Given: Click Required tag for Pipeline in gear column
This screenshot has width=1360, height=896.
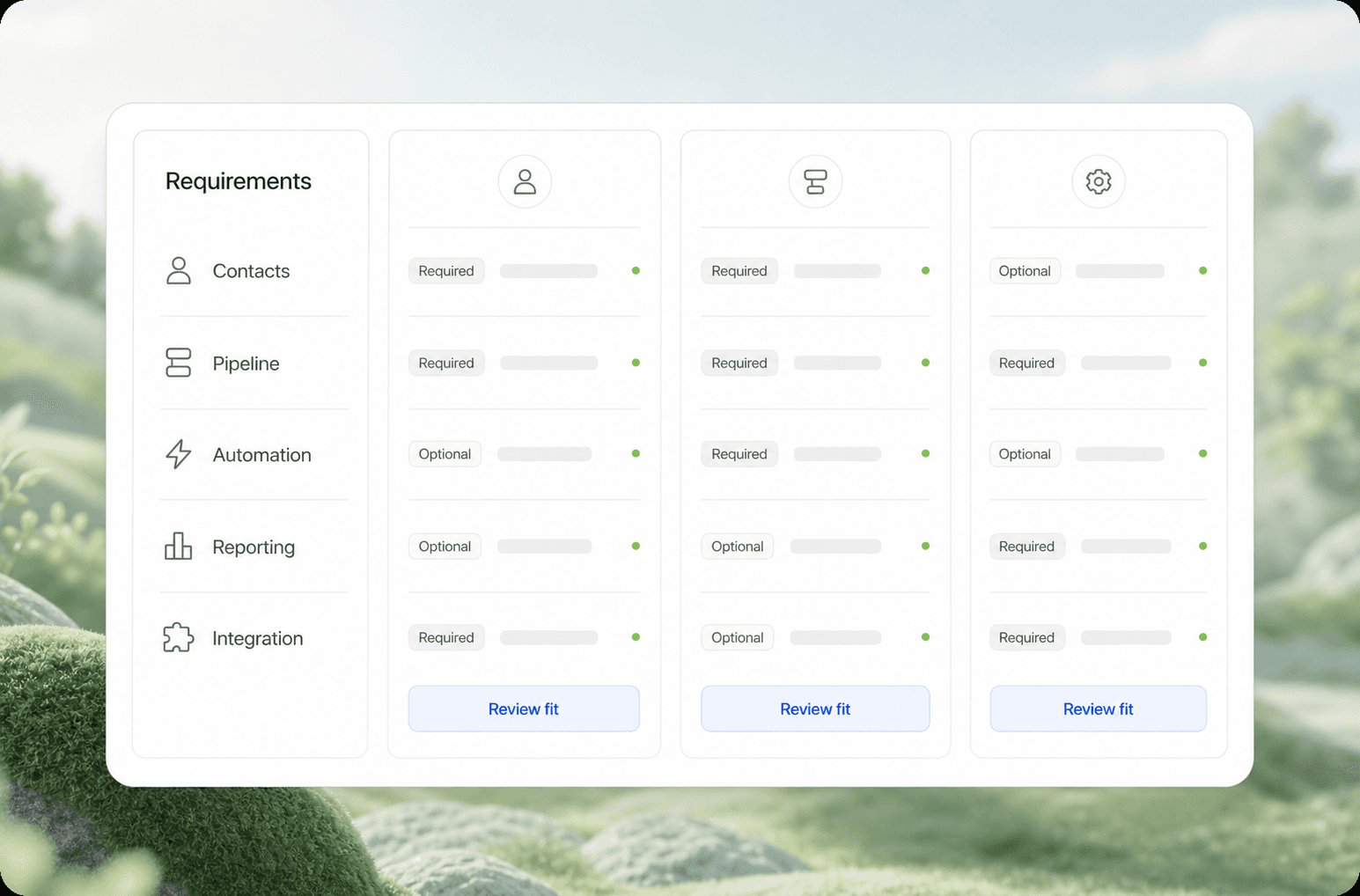Looking at the screenshot, I should pyautogui.click(x=1027, y=363).
